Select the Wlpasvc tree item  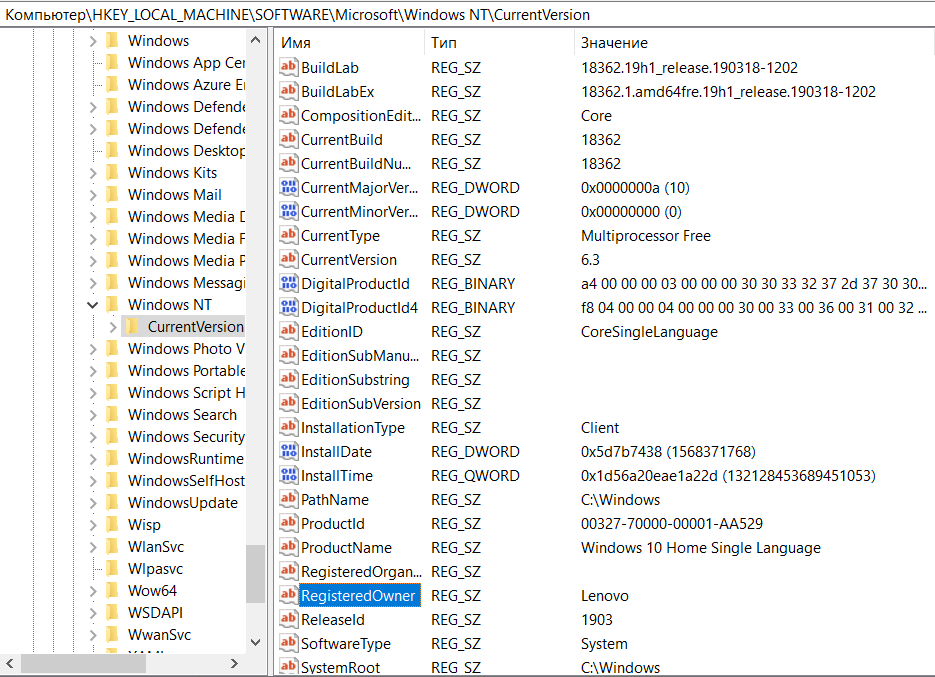tap(155, 568)
